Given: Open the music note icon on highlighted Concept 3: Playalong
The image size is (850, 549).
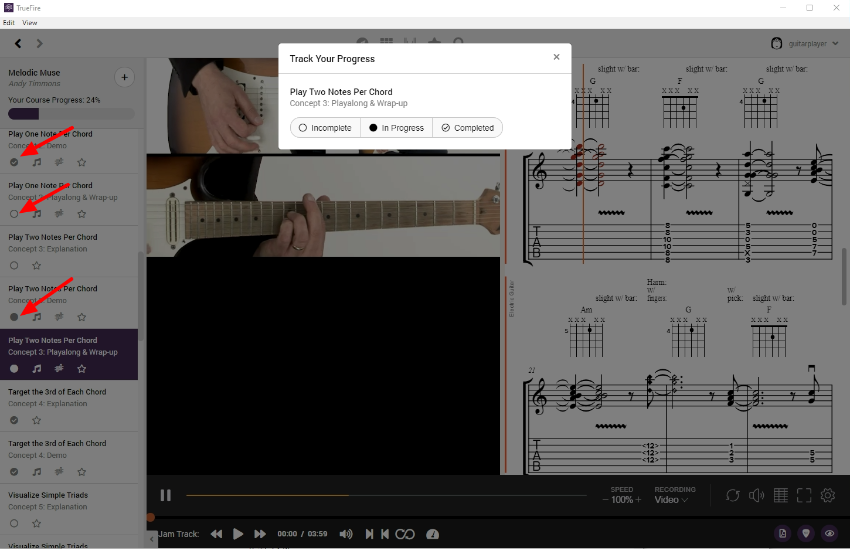Looking at the screenshot, I should click(36, 369).
